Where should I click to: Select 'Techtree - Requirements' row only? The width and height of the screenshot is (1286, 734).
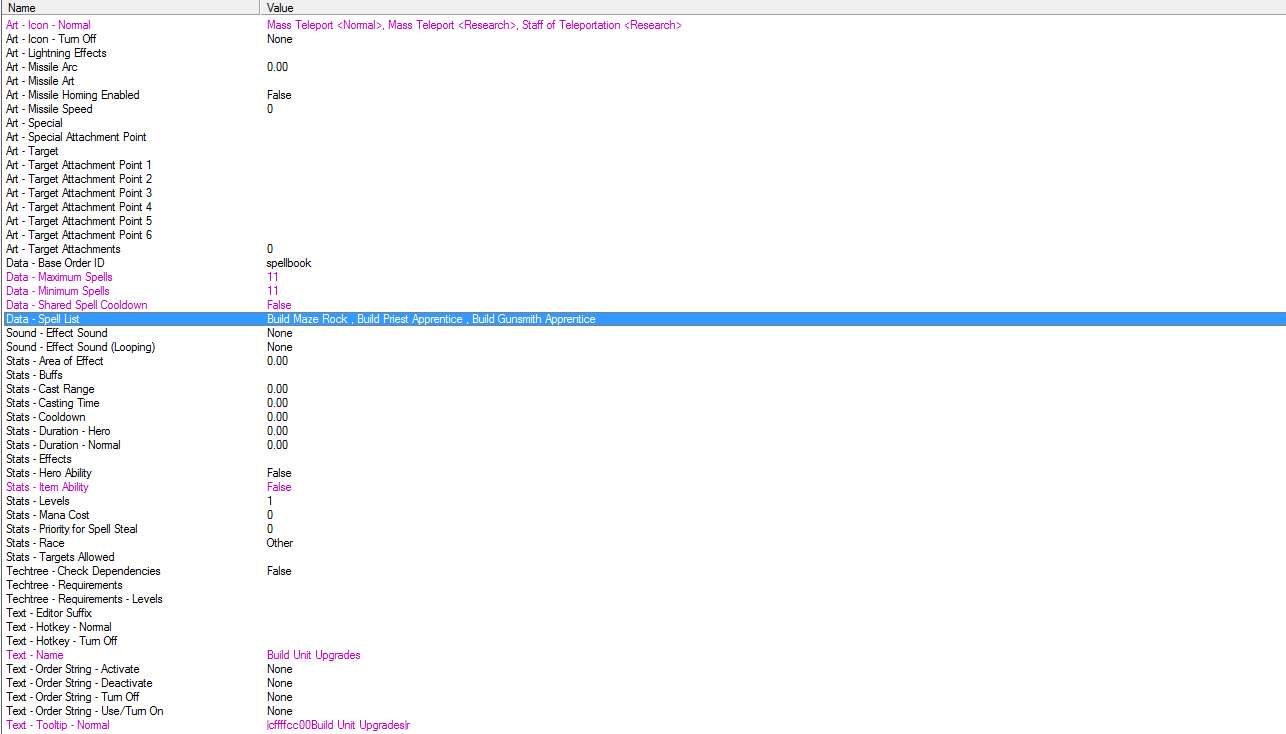point(643,585)
